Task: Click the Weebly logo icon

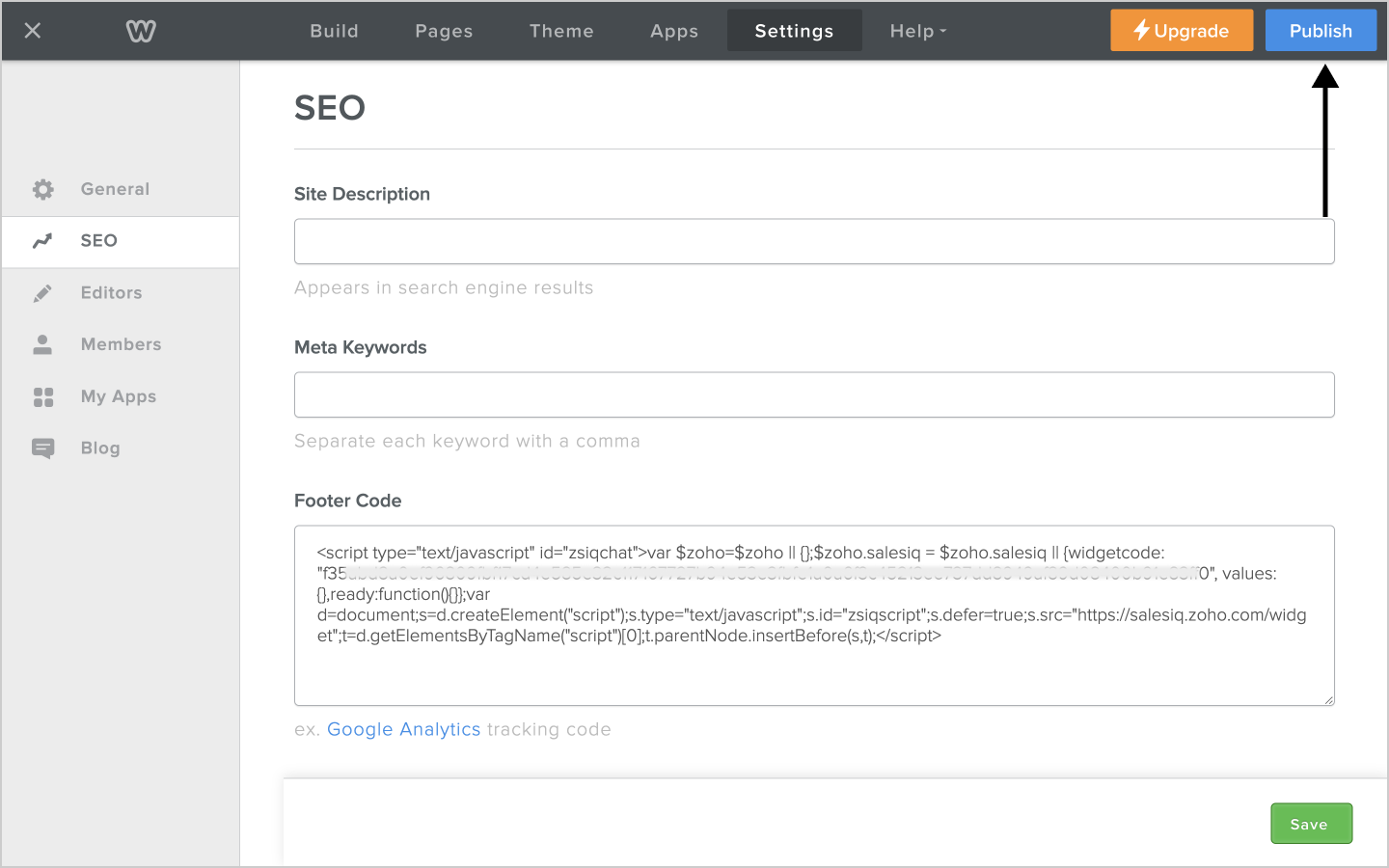Action: pos(141,31)
